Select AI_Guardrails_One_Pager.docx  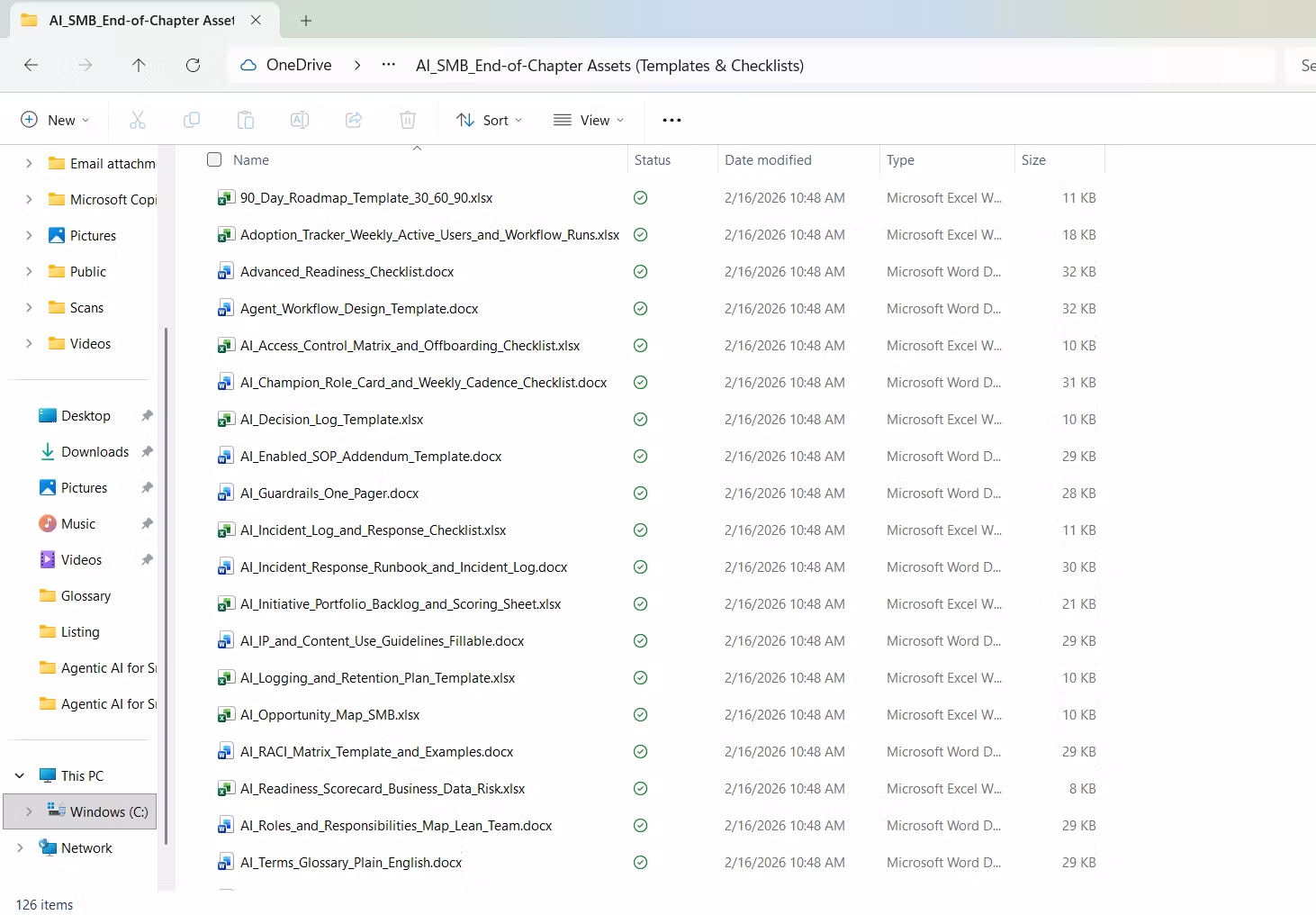coord(329,494)
